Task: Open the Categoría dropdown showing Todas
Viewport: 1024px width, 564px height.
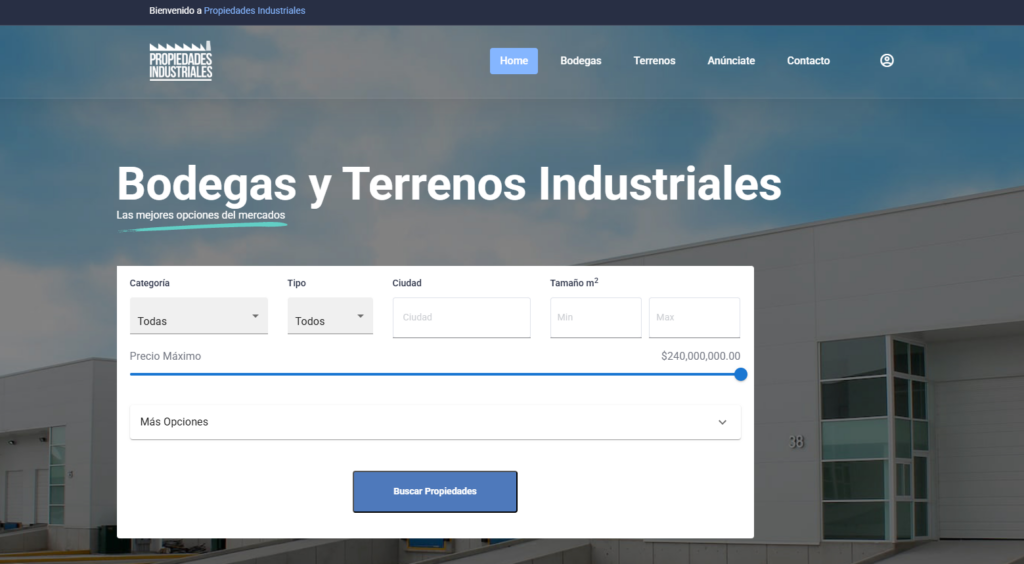Action: [x=199, y=316]
